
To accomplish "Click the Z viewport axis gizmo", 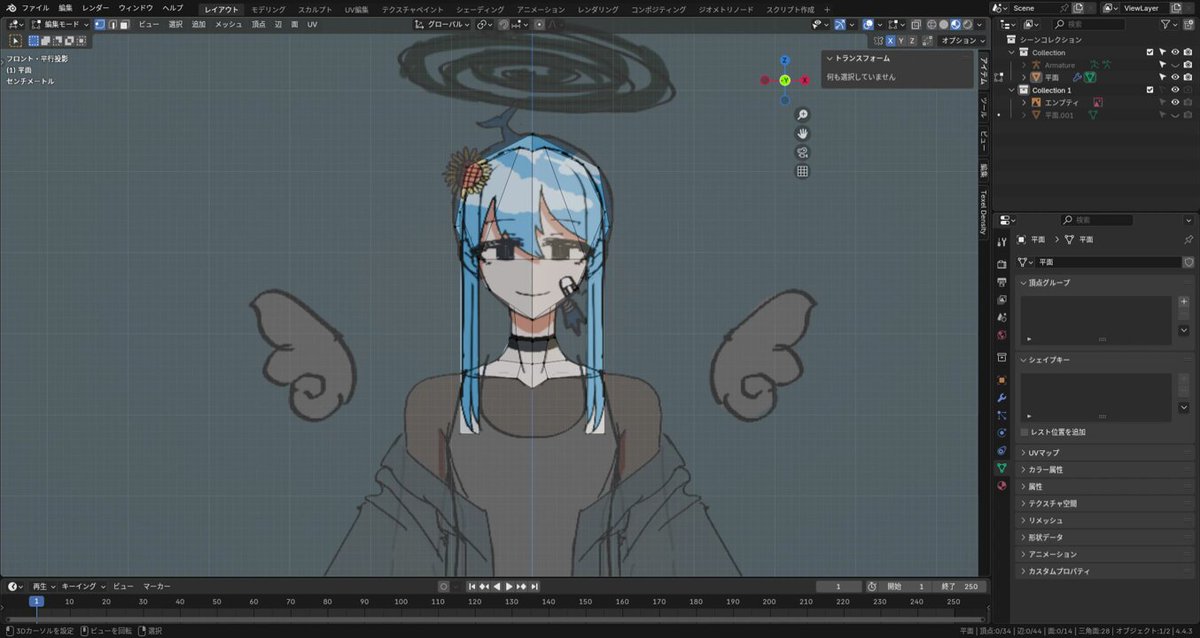I will [x=785, y=60].
